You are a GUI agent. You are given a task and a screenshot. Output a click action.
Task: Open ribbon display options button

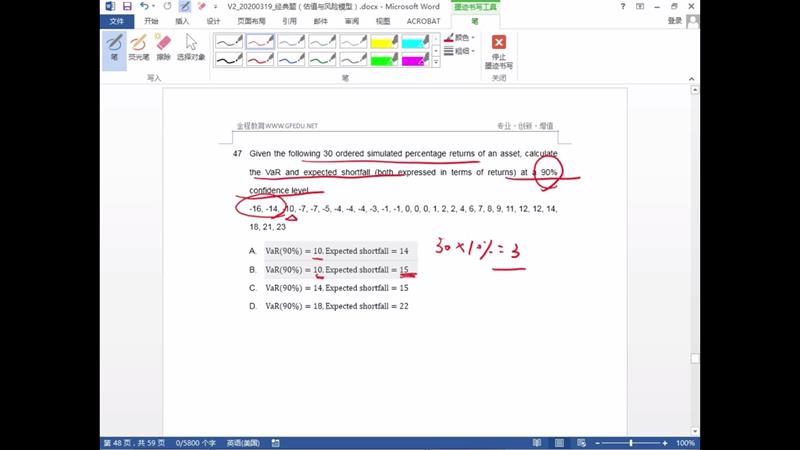(x=640, y=6)
